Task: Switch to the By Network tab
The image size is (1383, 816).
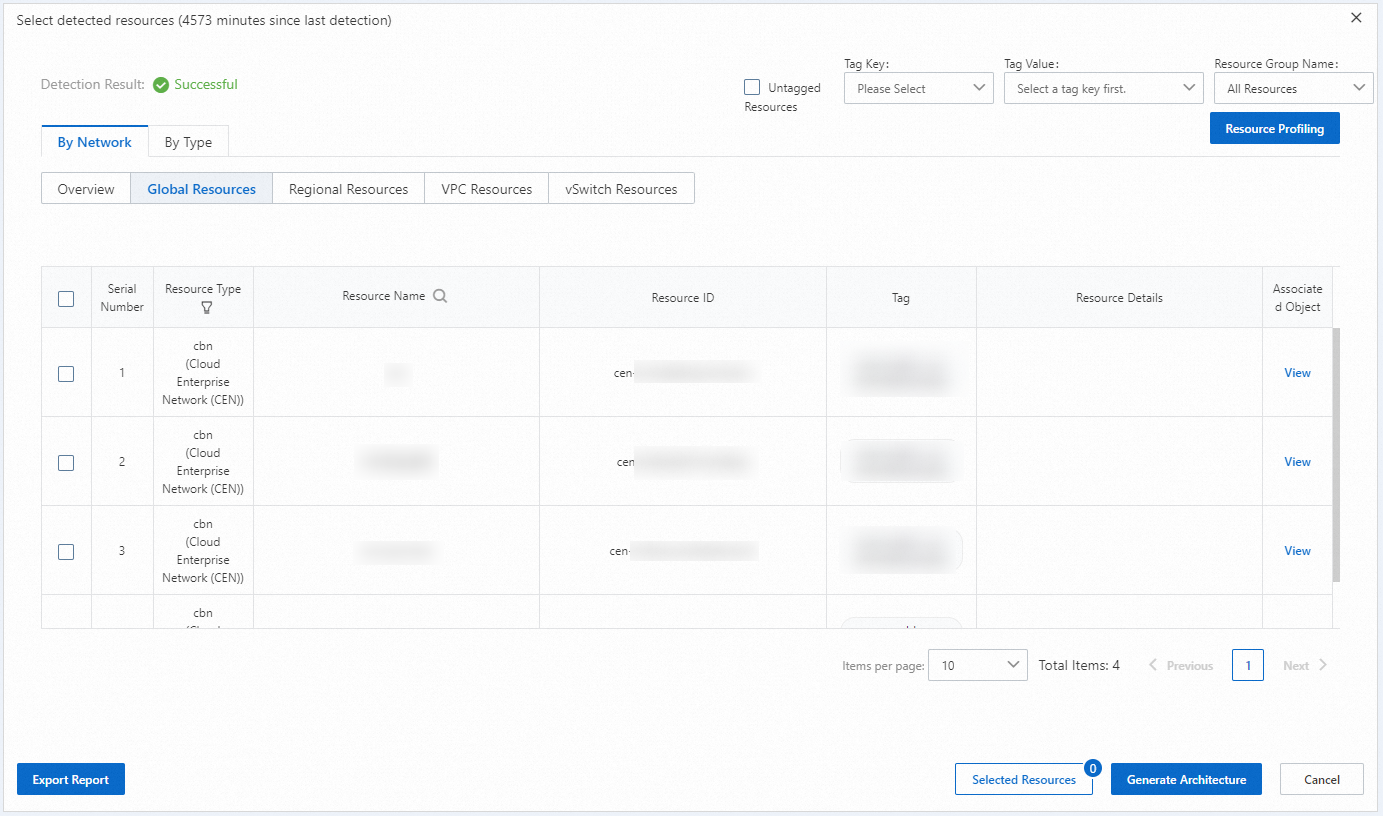Action: pos(95,142)
